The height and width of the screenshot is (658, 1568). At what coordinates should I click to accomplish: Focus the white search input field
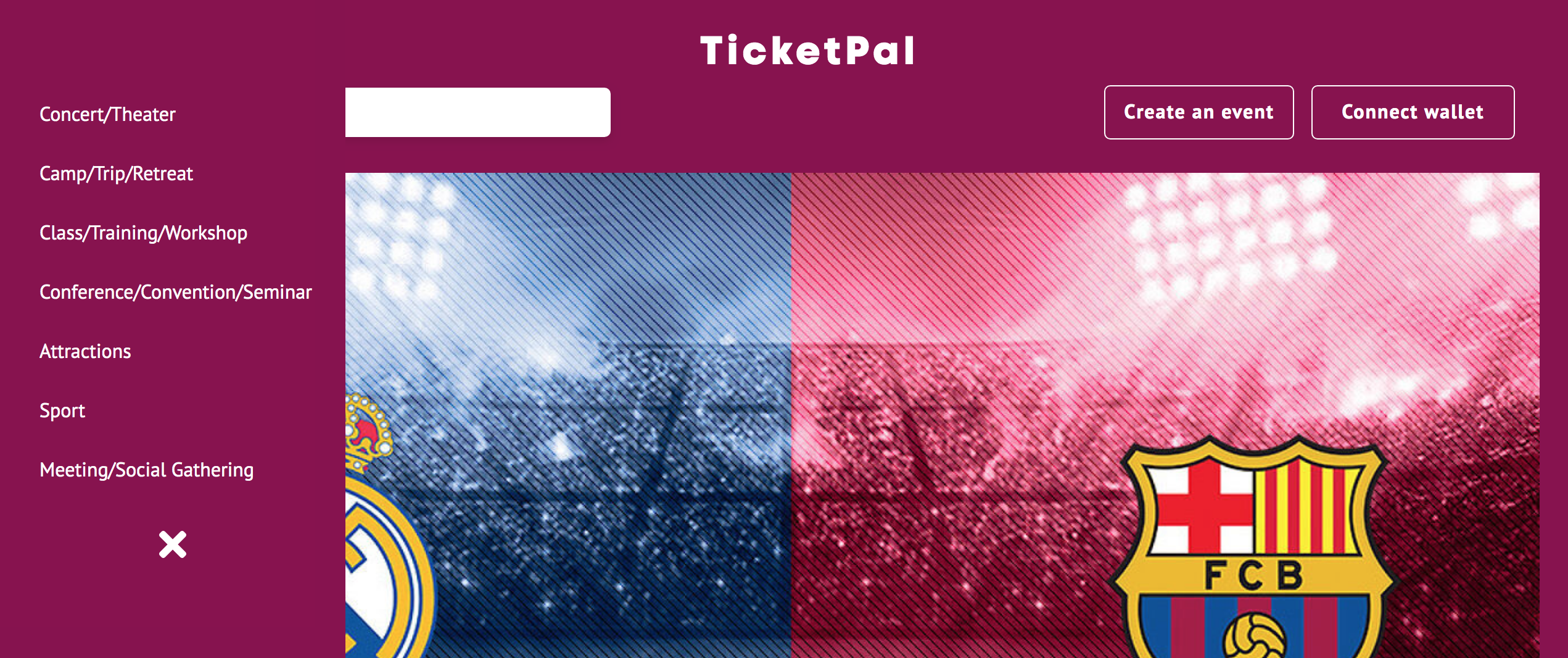pos(478,112)
